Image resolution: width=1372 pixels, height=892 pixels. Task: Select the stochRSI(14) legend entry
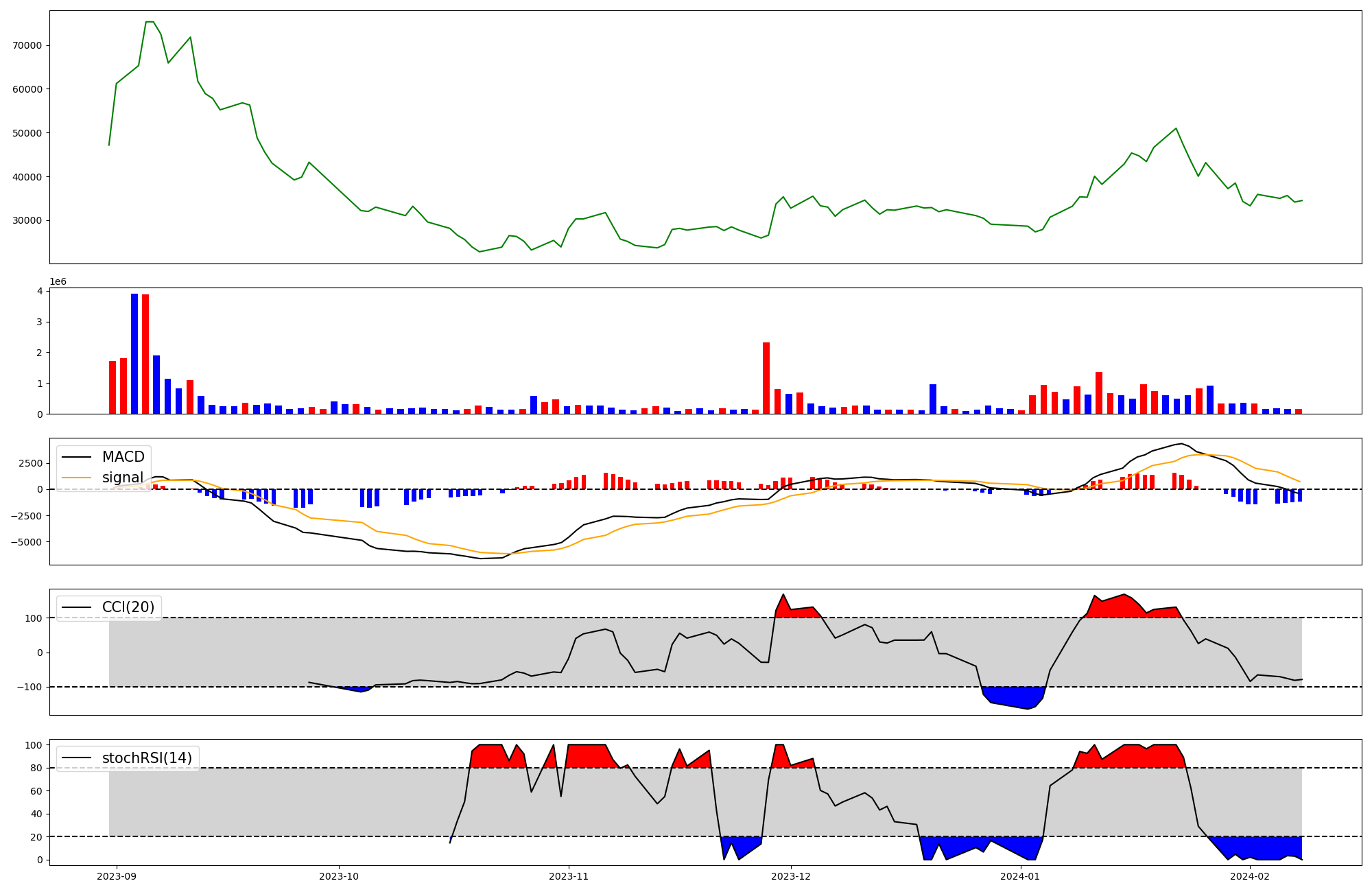pyautogui.click(x=147, y=758)
